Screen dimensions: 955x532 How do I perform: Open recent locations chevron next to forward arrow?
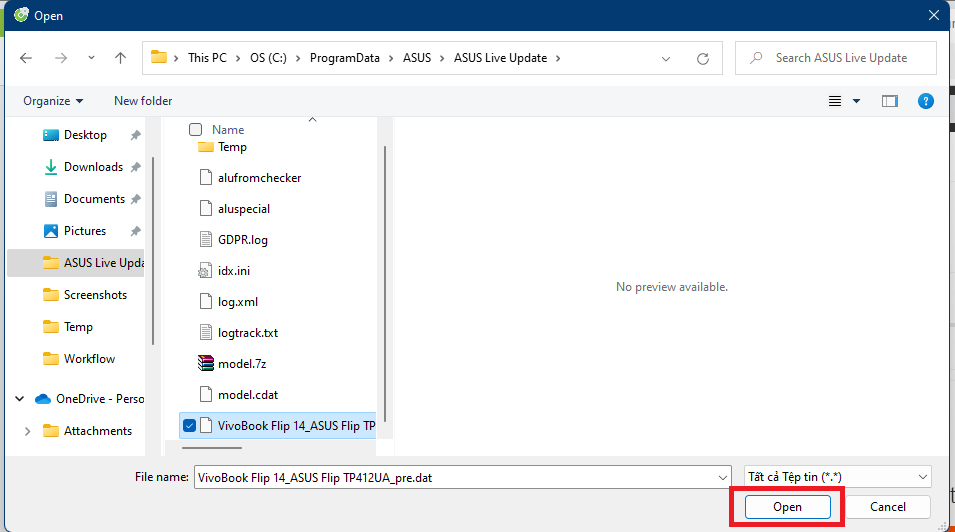coord(91,58)
